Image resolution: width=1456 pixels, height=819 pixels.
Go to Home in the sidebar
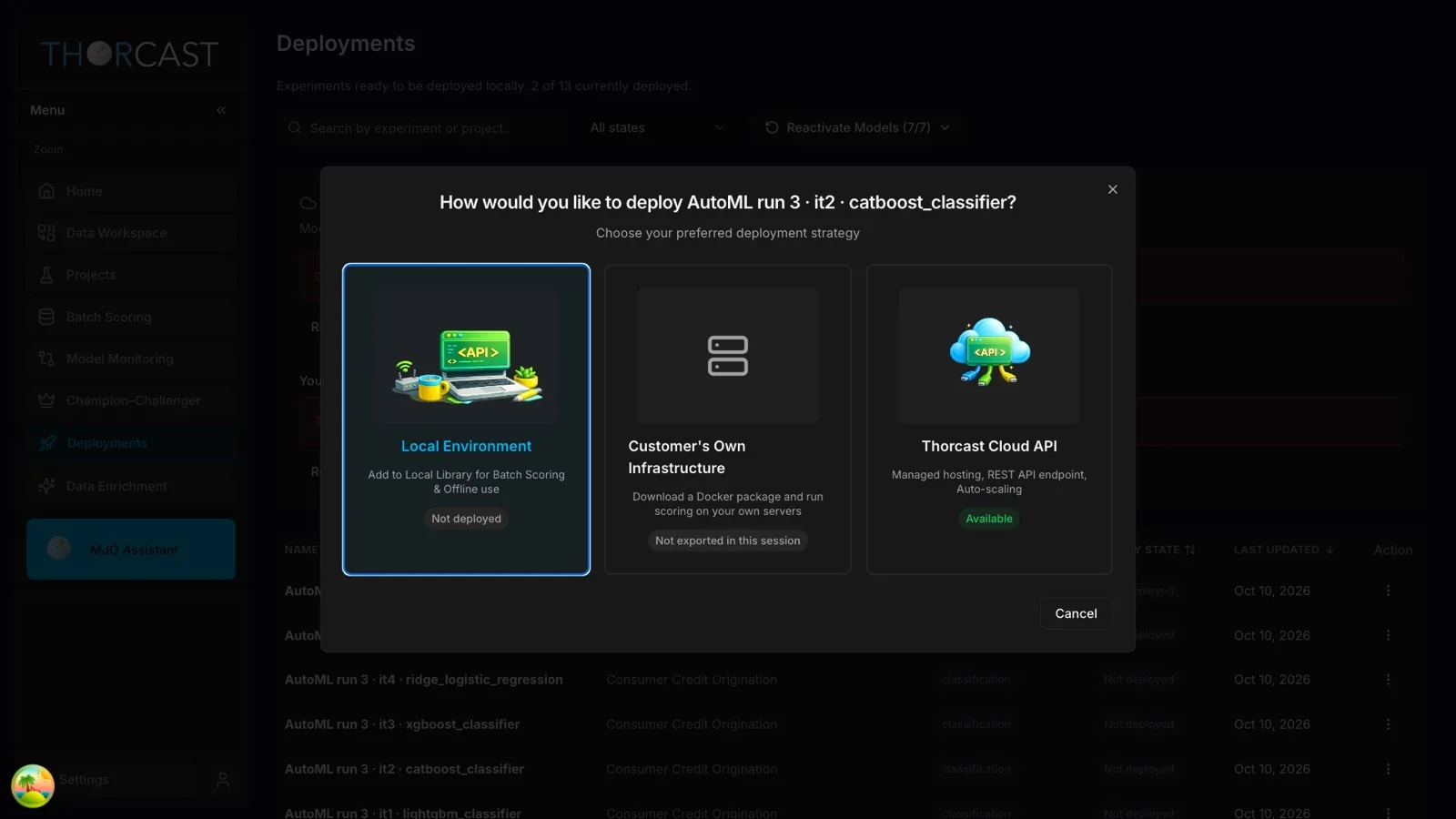pyautogui.click(x=131, y=191)
